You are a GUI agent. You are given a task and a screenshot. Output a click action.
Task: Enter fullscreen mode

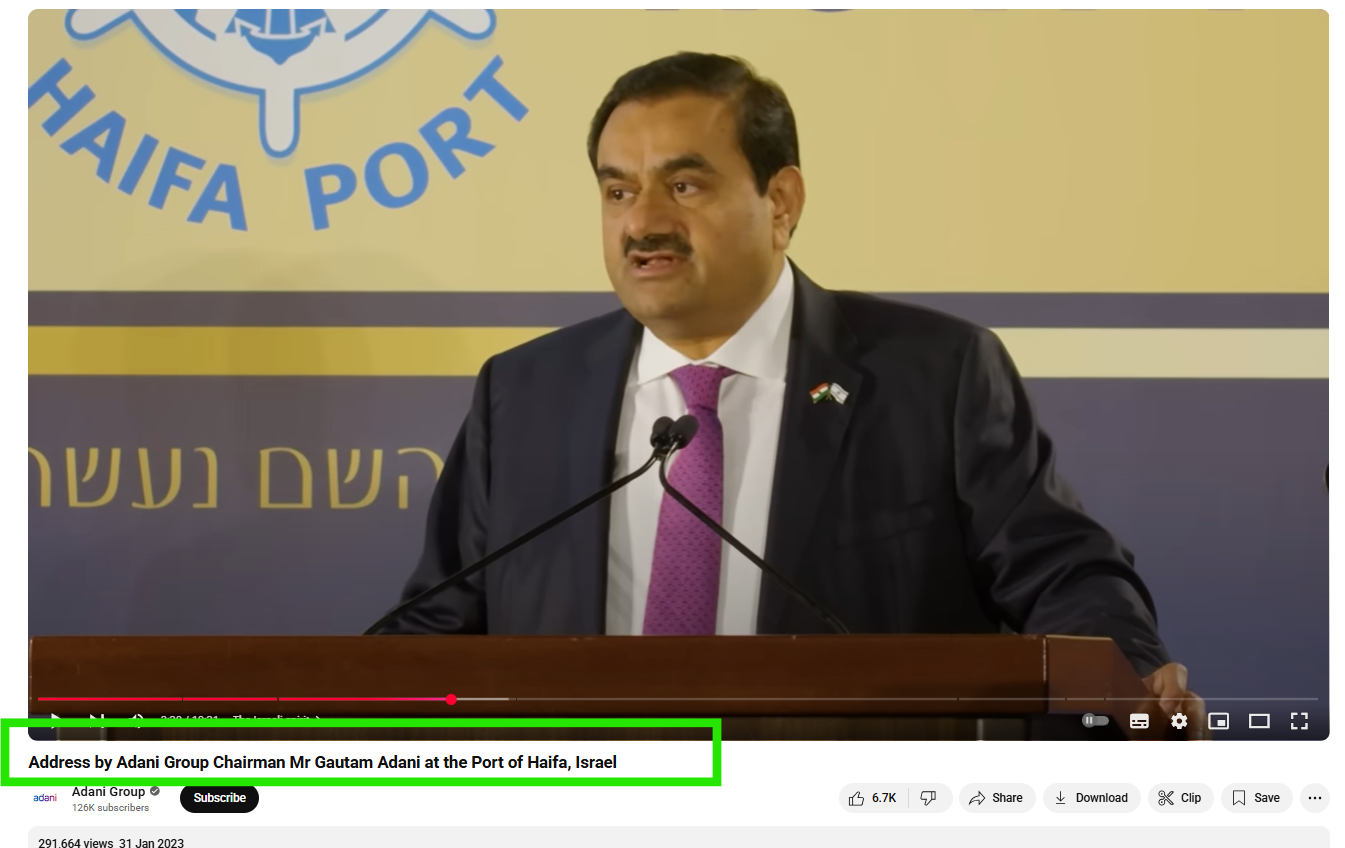[1299, 721]
